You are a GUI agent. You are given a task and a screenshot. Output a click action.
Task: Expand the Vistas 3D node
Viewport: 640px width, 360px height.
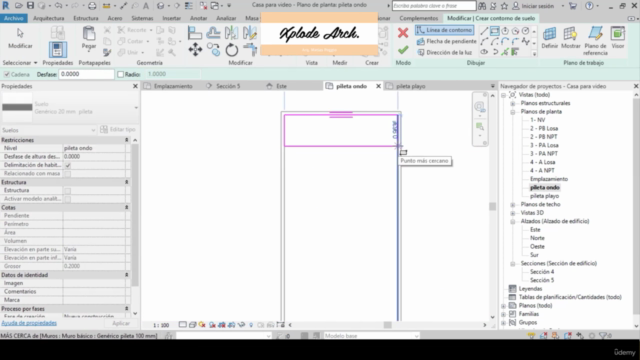tap(513, 213)
